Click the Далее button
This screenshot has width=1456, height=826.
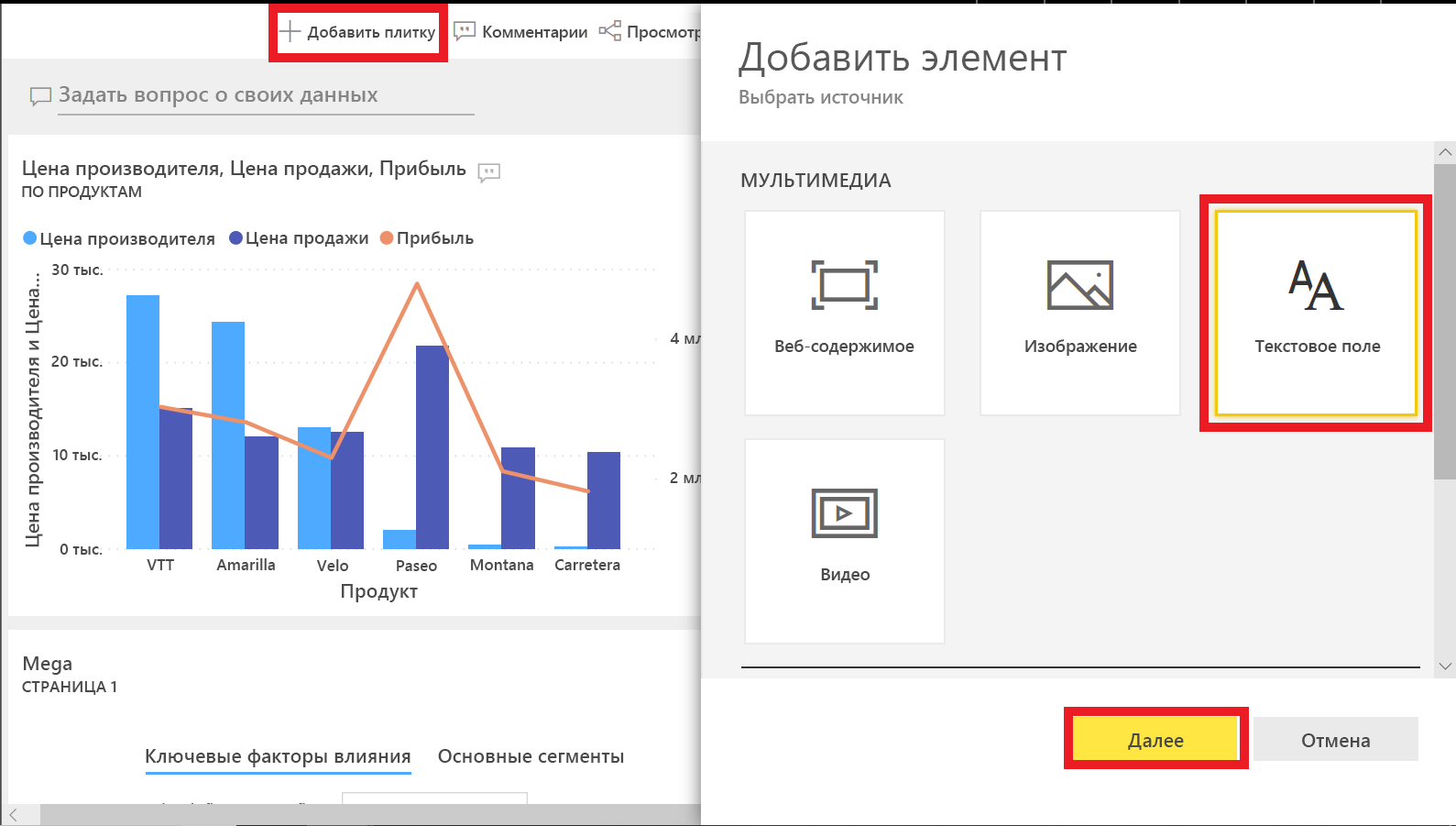[1155, 740]
